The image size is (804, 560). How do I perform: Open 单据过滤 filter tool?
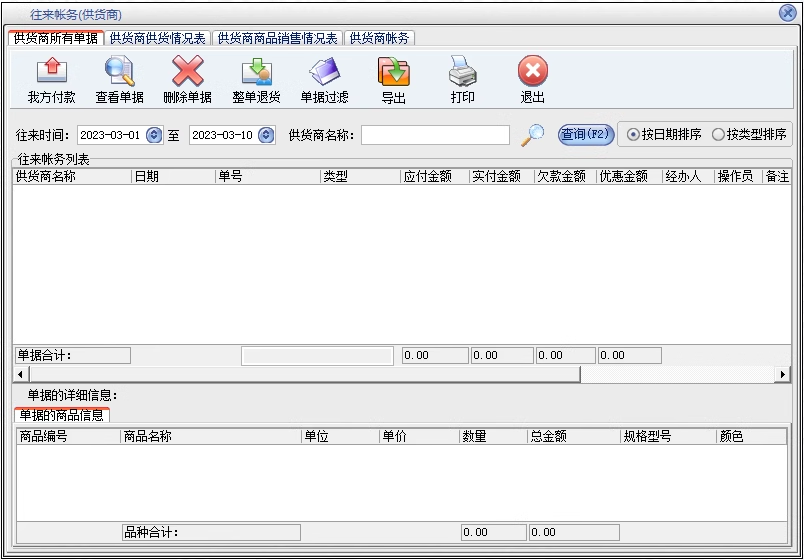[x=324, y=71]
